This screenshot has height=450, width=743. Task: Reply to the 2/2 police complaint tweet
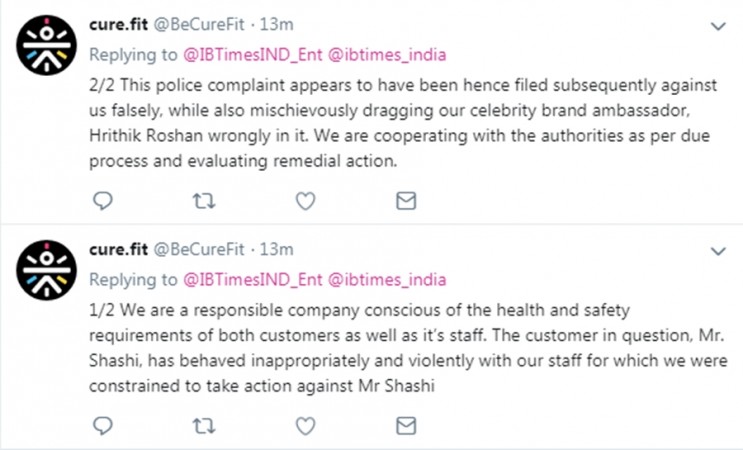click(102, 201)
